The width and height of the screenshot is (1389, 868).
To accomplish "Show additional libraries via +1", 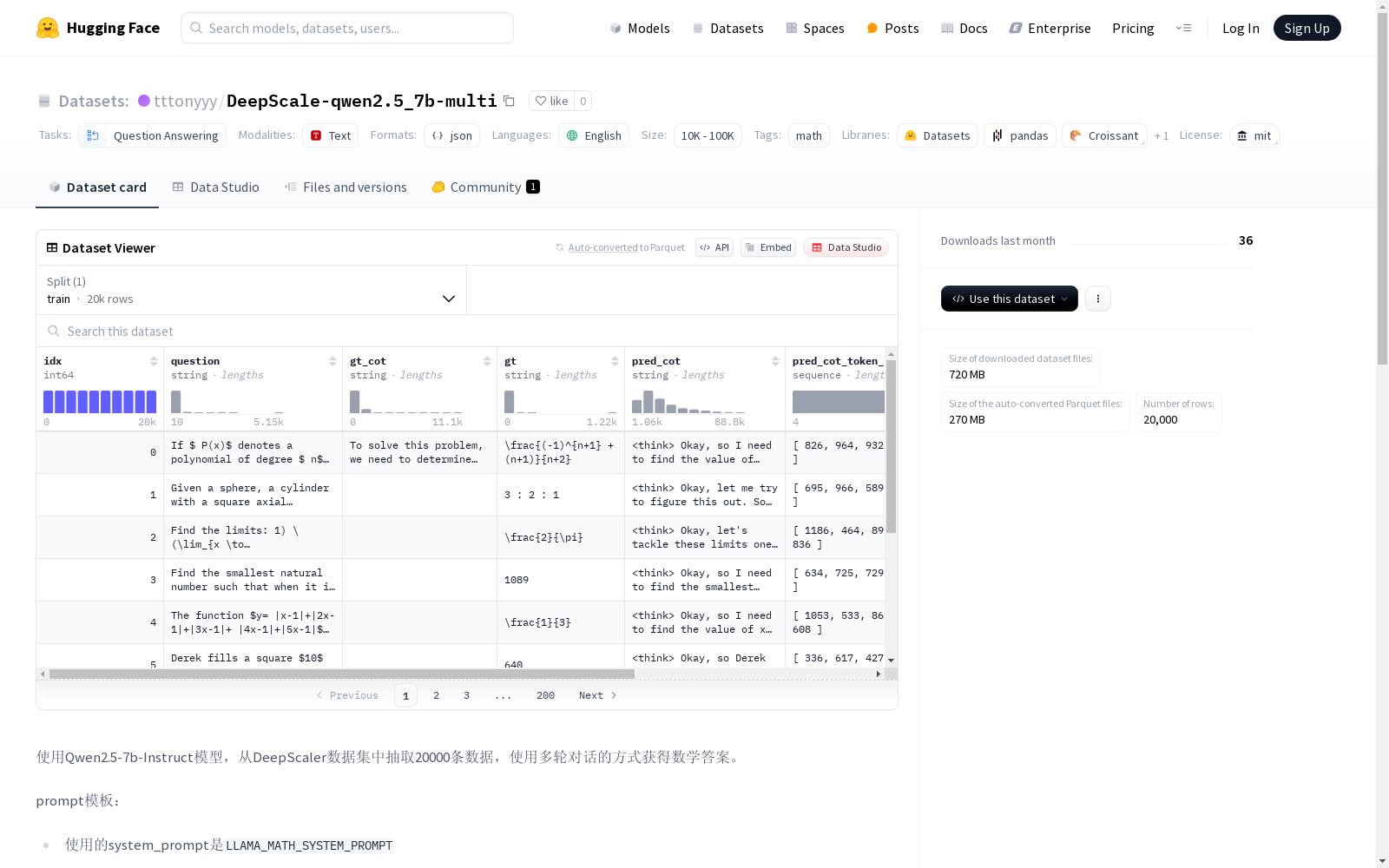I will [x=1162, y=136].
